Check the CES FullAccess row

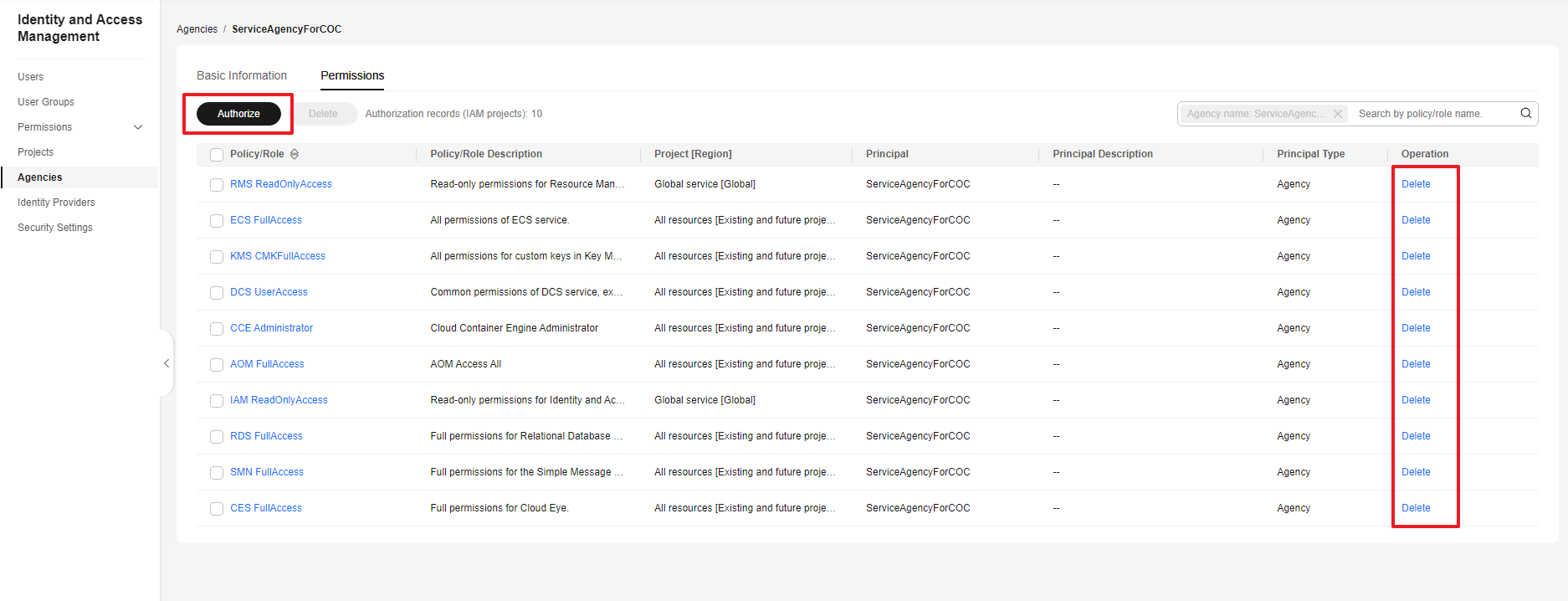217,509
